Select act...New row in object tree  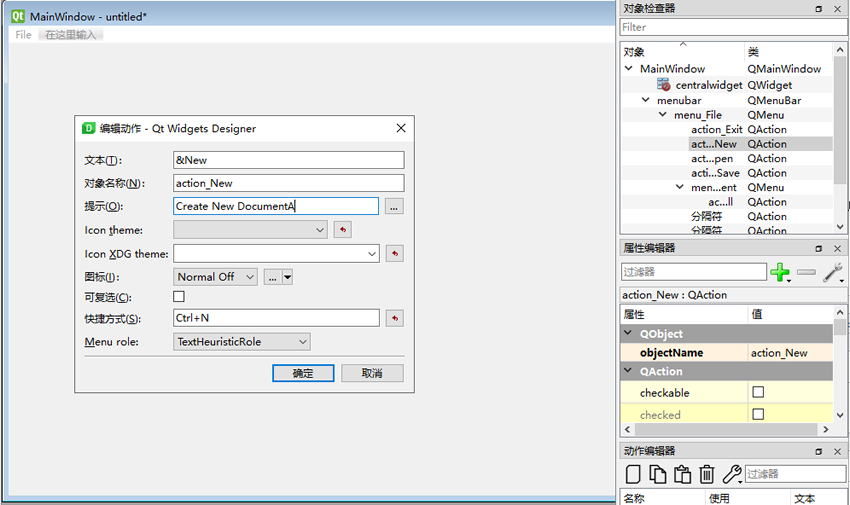click(713, 144)
